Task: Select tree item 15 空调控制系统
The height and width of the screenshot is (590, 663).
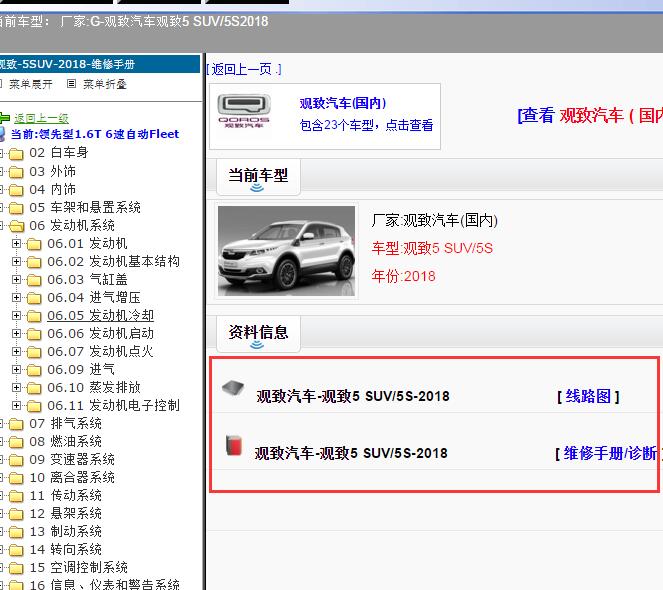Action: click(x=79, y=567)
